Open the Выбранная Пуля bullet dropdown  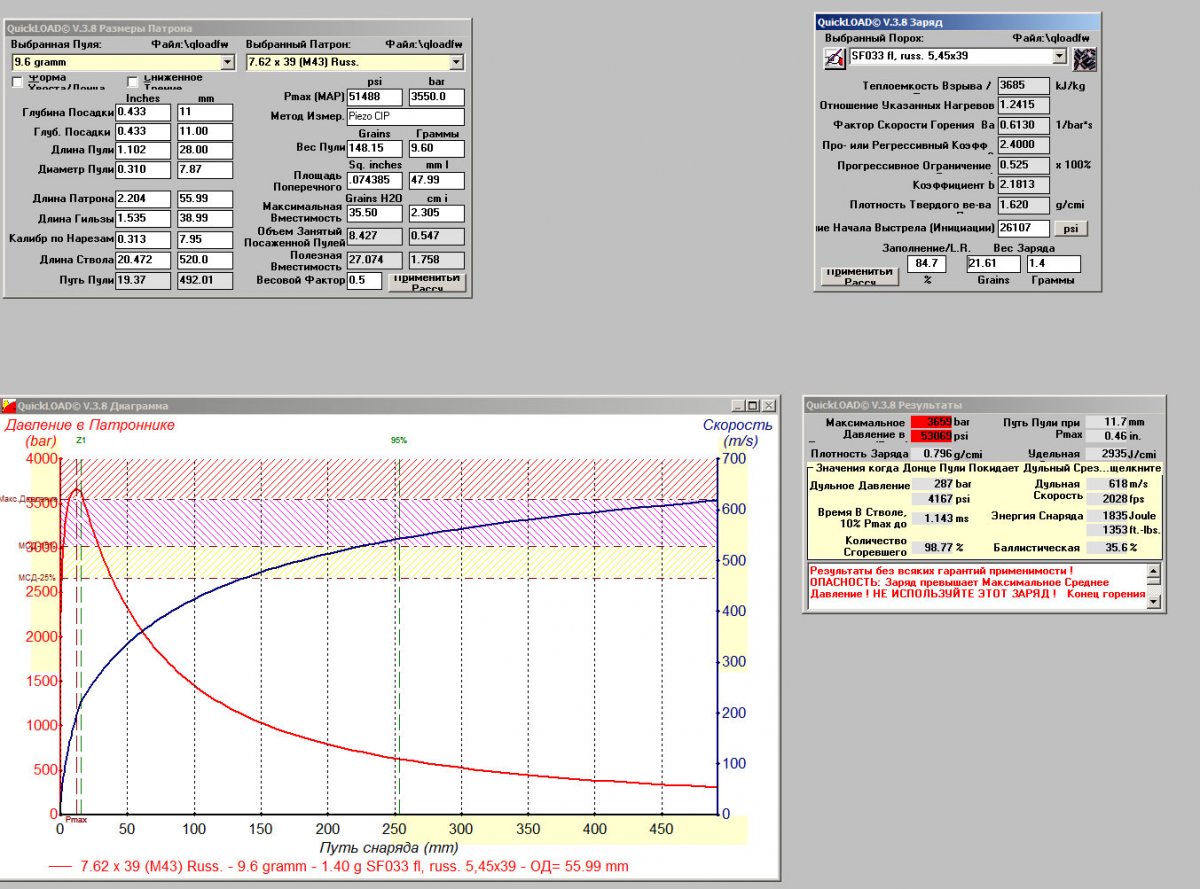[227, 63]
